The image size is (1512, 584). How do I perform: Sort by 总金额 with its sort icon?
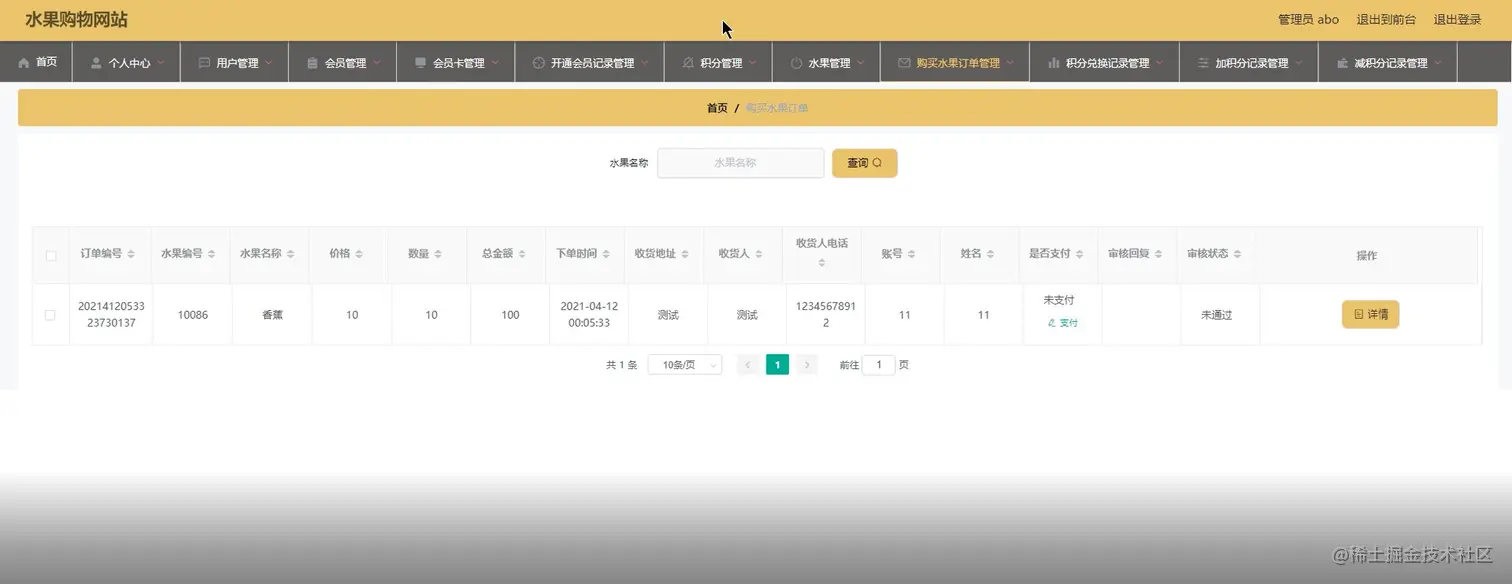click(522, 254)
